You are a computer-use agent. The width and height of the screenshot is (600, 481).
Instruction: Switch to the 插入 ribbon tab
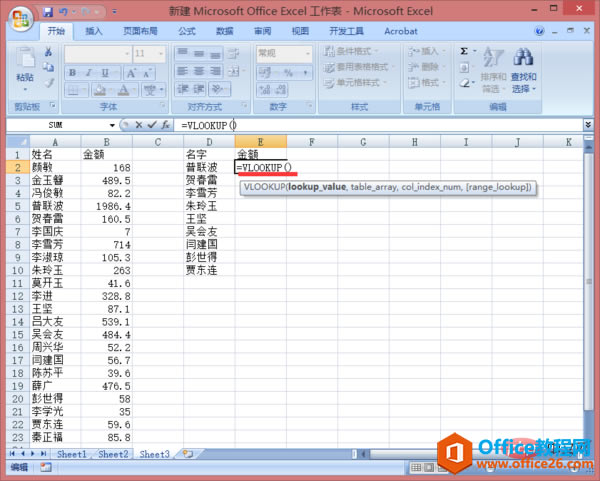coord(93,31)
